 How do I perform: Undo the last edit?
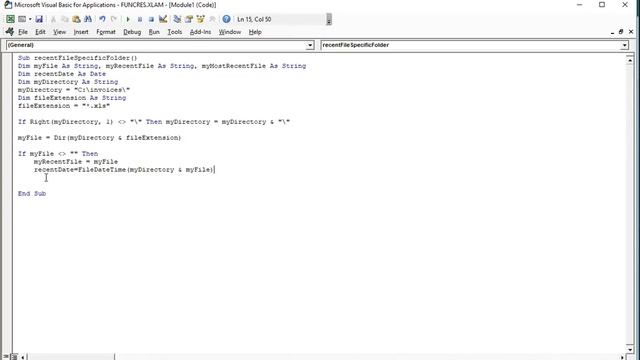tap(102, 19)
